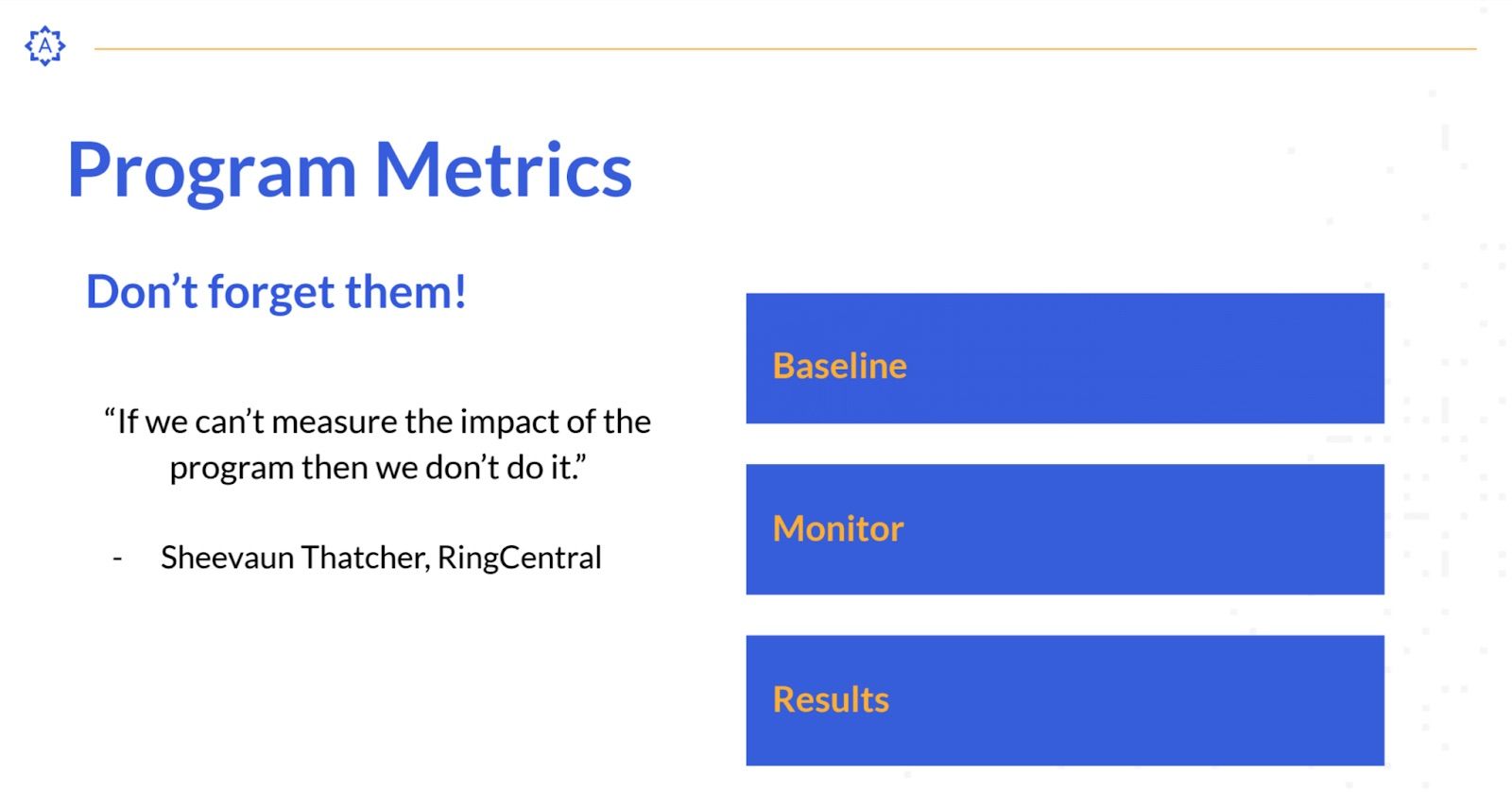Click "program then we don't do it" line
Viewport: 1512px width, 792px height.
(377, 468)
